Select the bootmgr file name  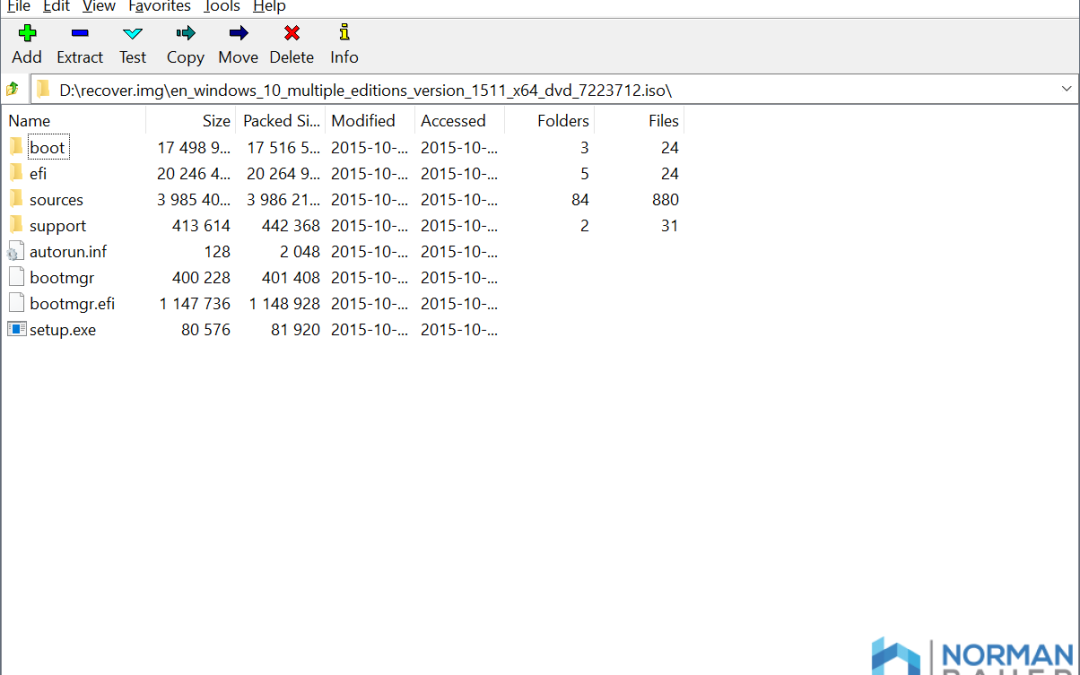coord(61,278)
